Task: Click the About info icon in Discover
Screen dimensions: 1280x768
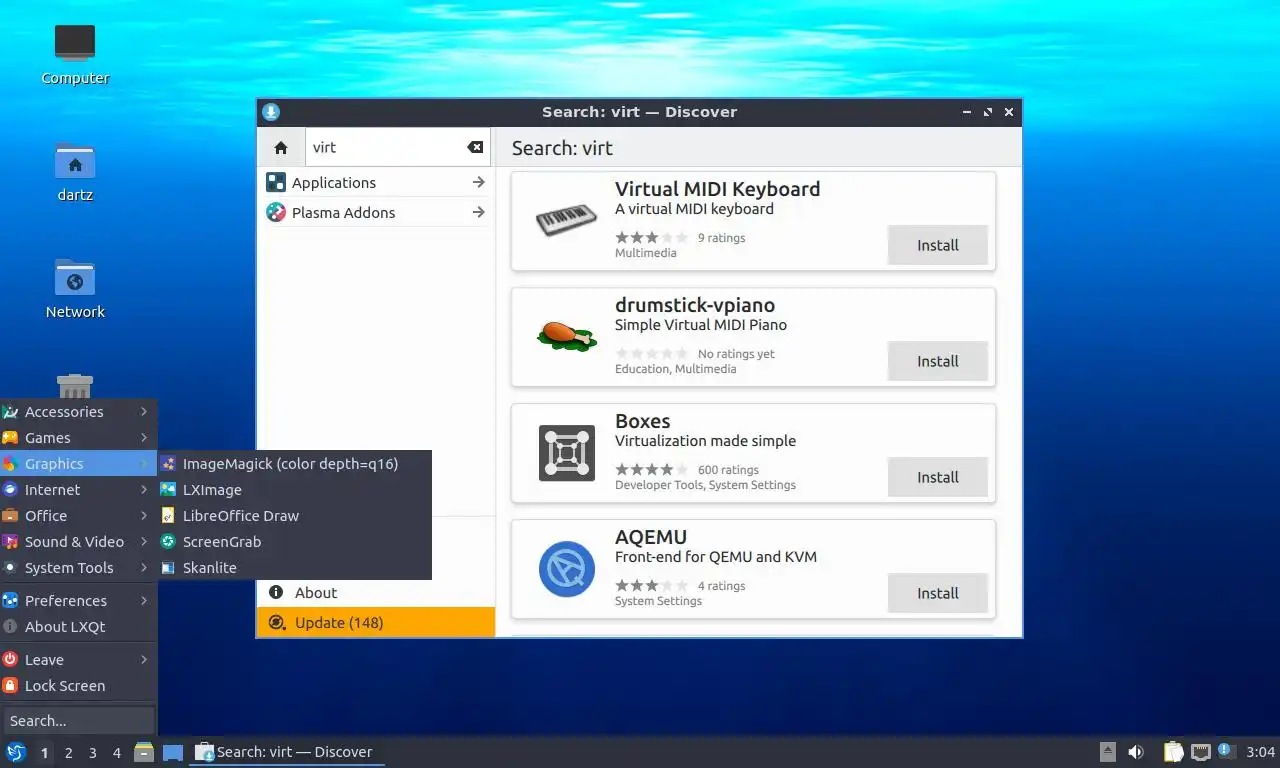Action: (276, 592)
